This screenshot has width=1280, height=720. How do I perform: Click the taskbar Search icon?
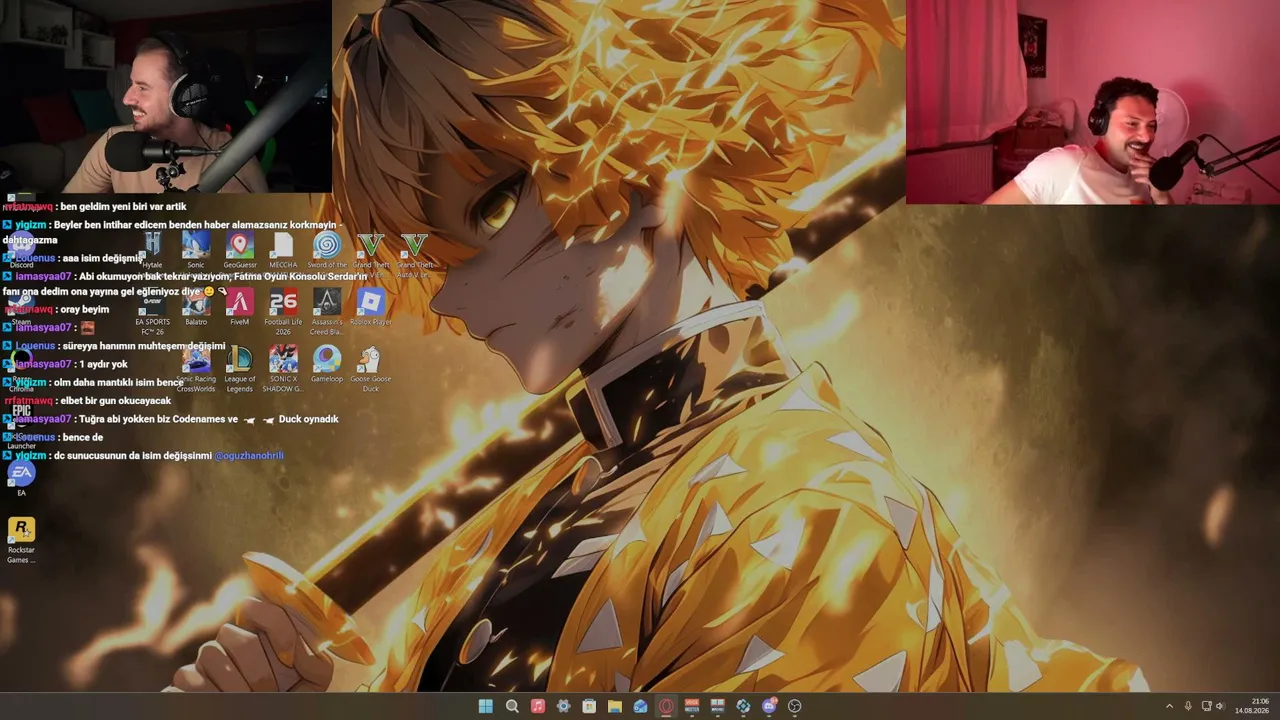(512, 706)
